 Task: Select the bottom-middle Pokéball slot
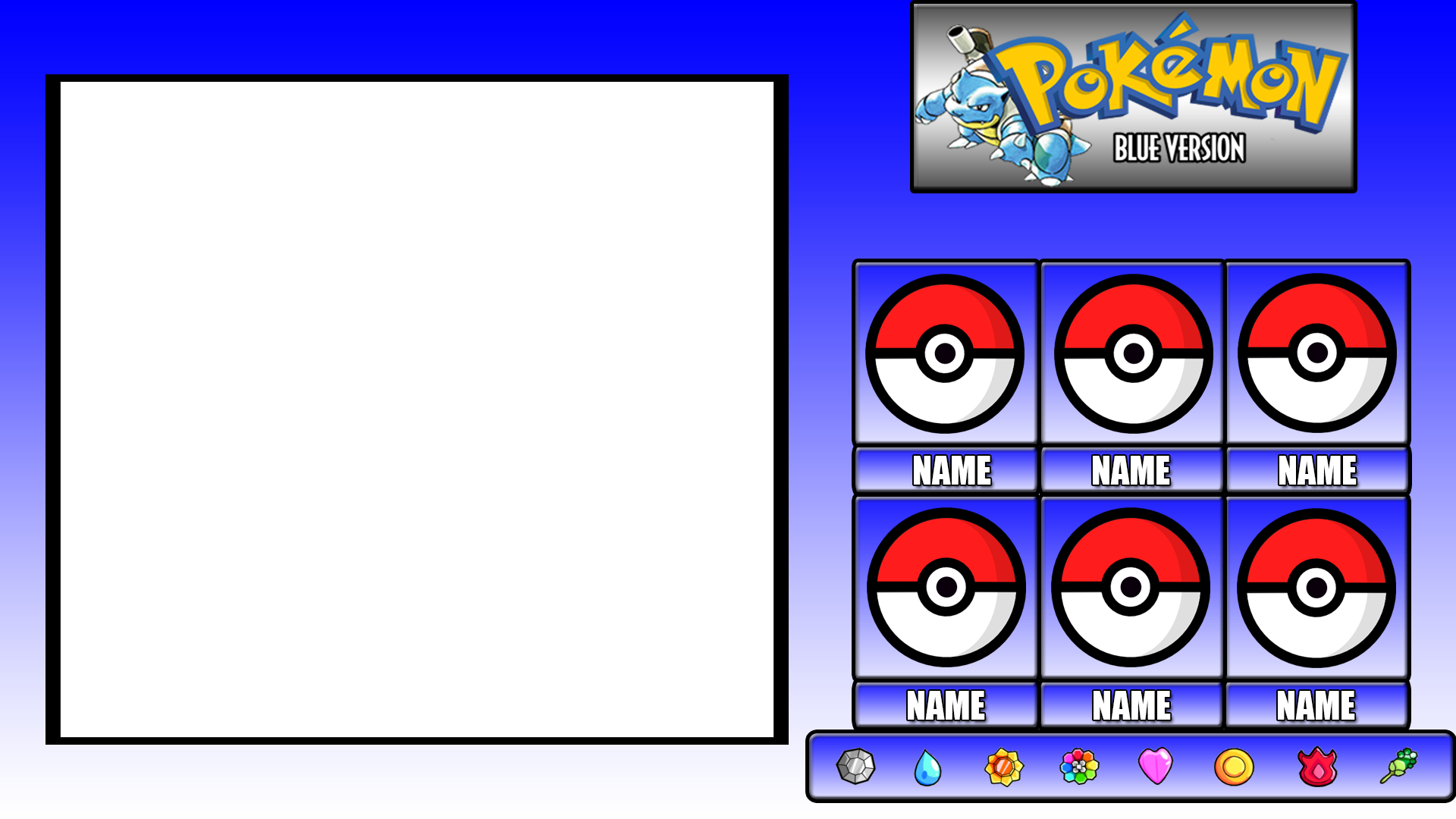(1131, 585)
